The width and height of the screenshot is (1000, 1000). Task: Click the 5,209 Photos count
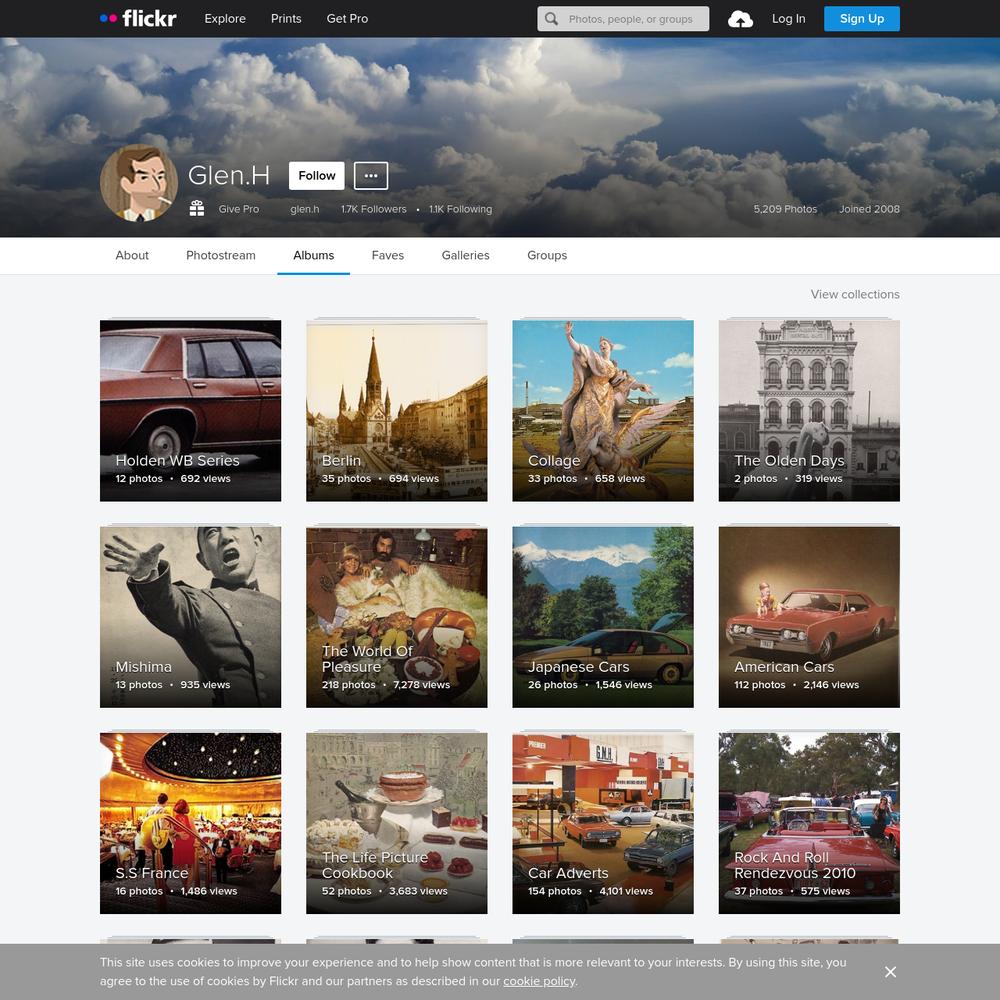pyautogui.click(x=784, y=209)
